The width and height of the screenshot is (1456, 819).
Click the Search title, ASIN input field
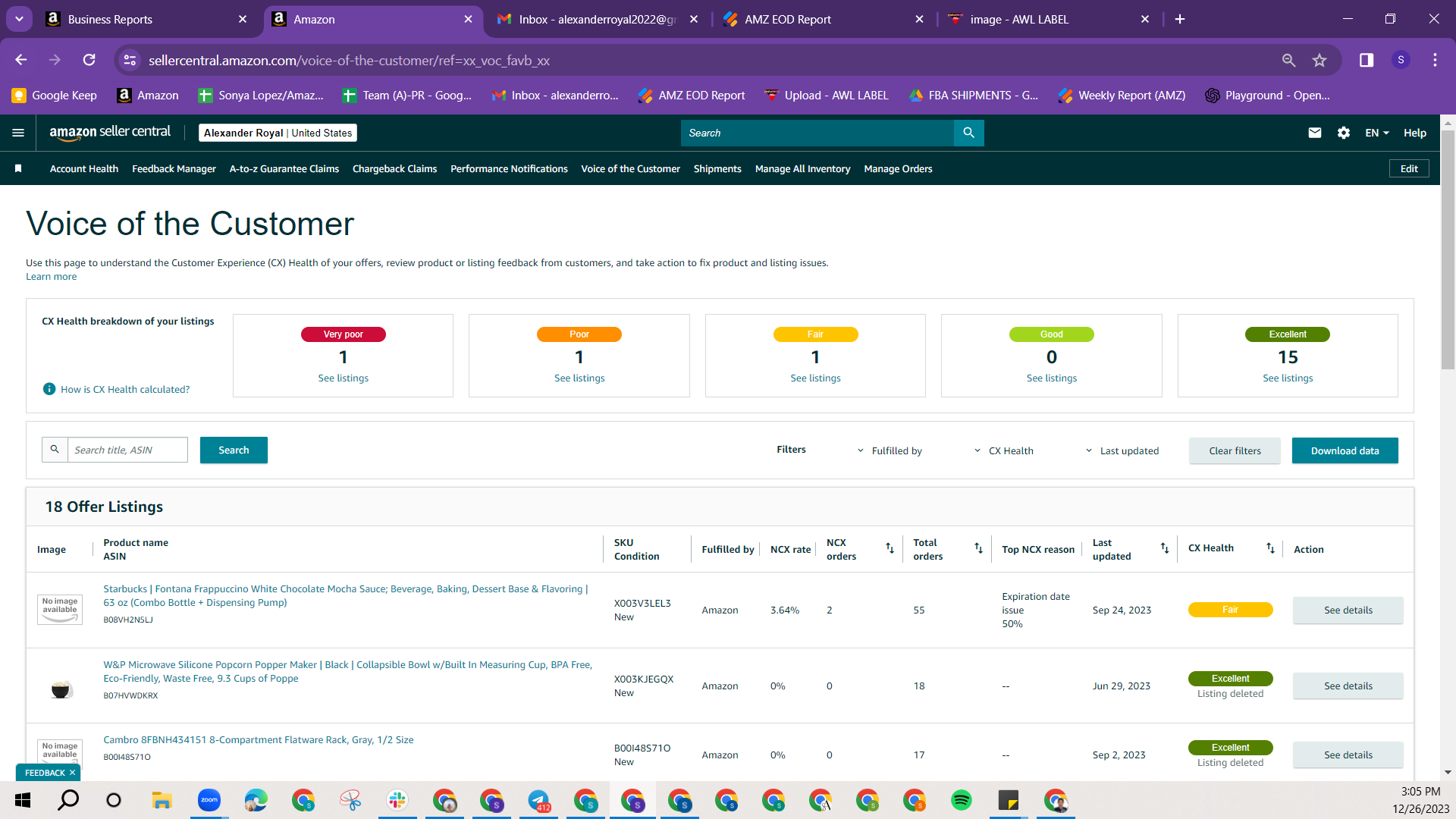pos(127,450)
